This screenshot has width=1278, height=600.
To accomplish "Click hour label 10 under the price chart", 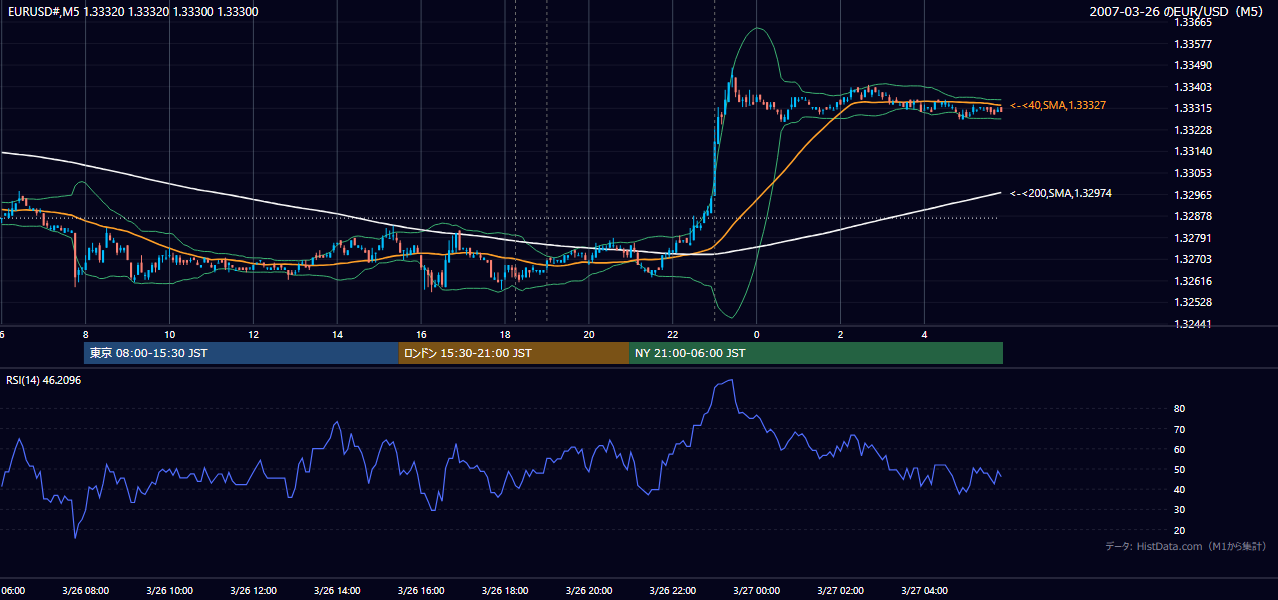I will (170, 334).
